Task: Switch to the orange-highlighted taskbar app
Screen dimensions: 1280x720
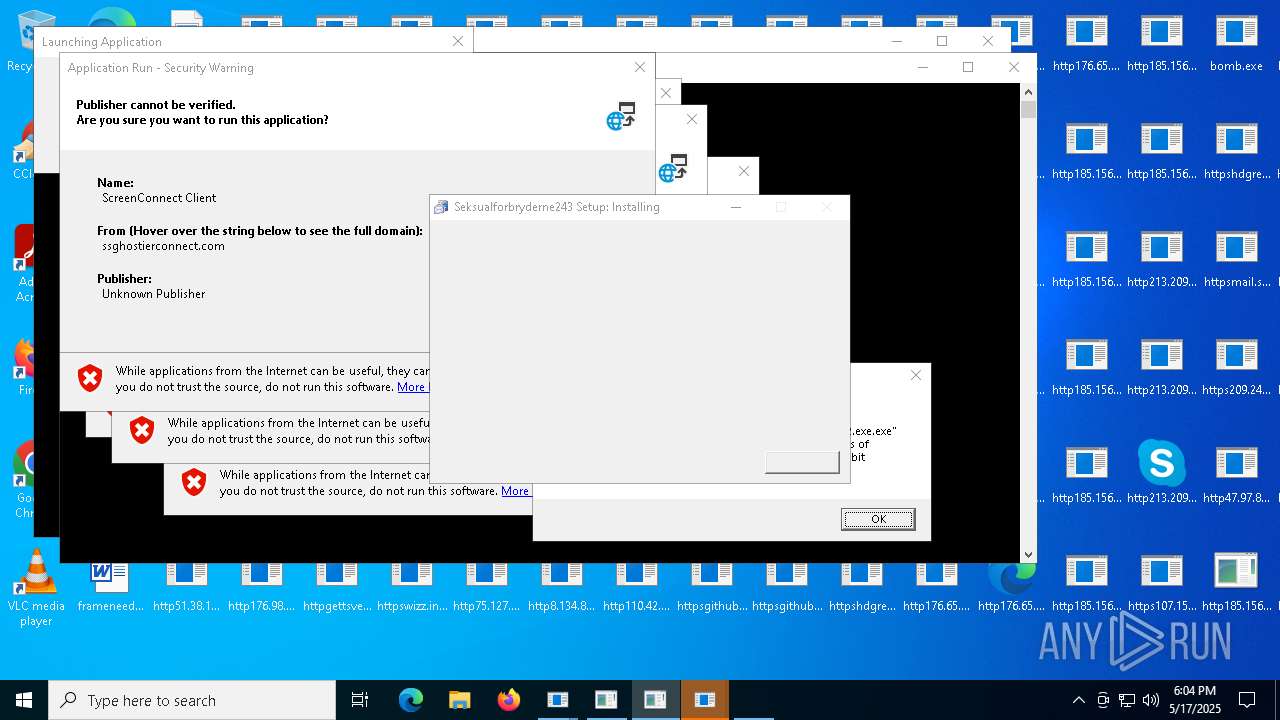Action: coord(705,700)
